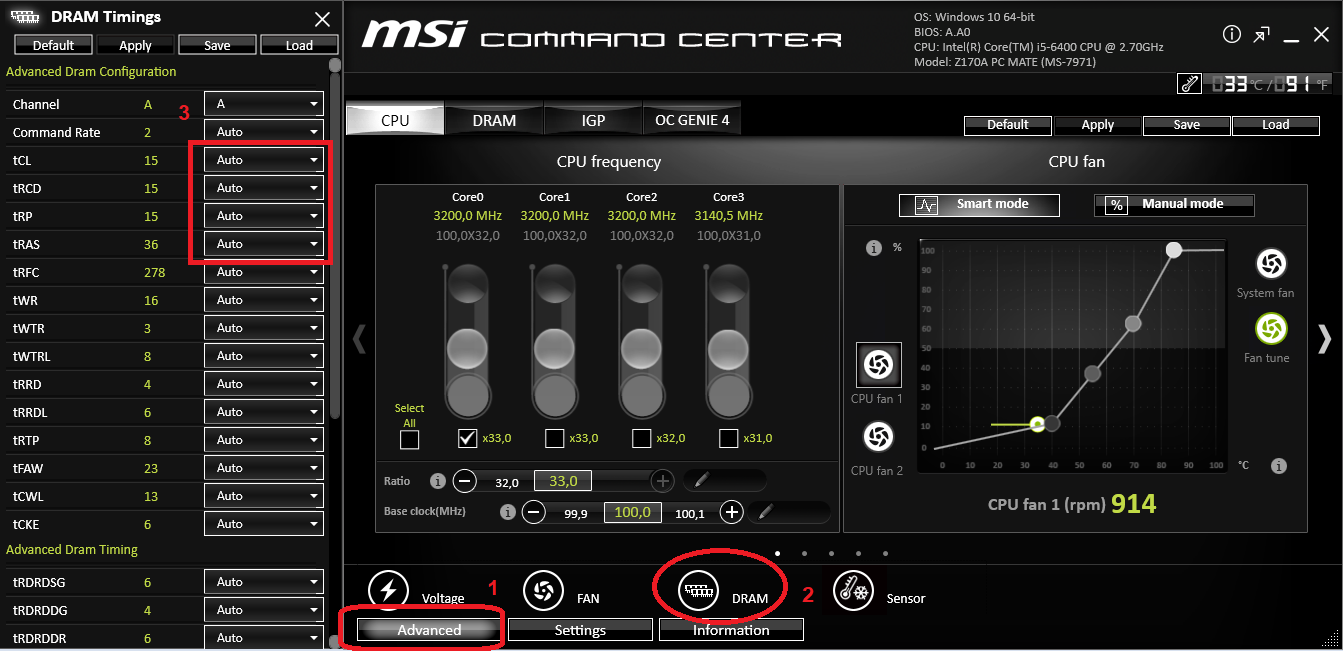Viewport: 1343px width, 651px height.
Task: Choose the System fan icon
Action: (x=1271, y=264)
